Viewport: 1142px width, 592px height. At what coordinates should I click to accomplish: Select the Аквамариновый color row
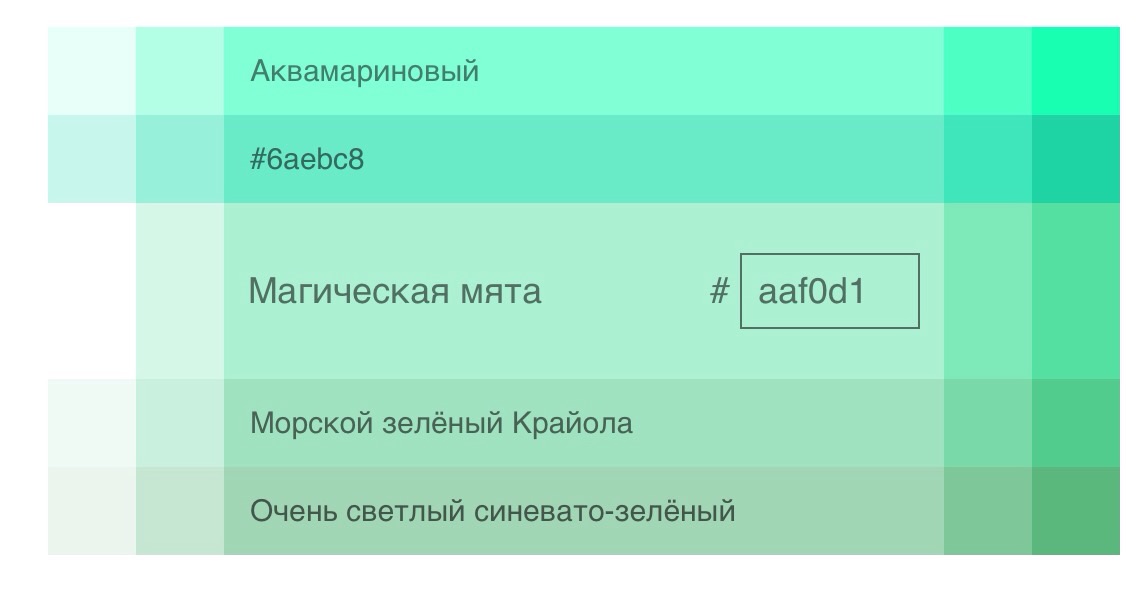pyautogui.click(x=583, y=71)
